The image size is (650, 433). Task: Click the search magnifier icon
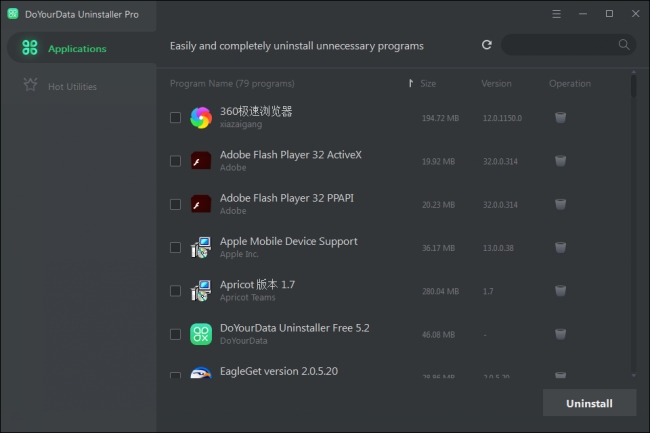[624, 45]
